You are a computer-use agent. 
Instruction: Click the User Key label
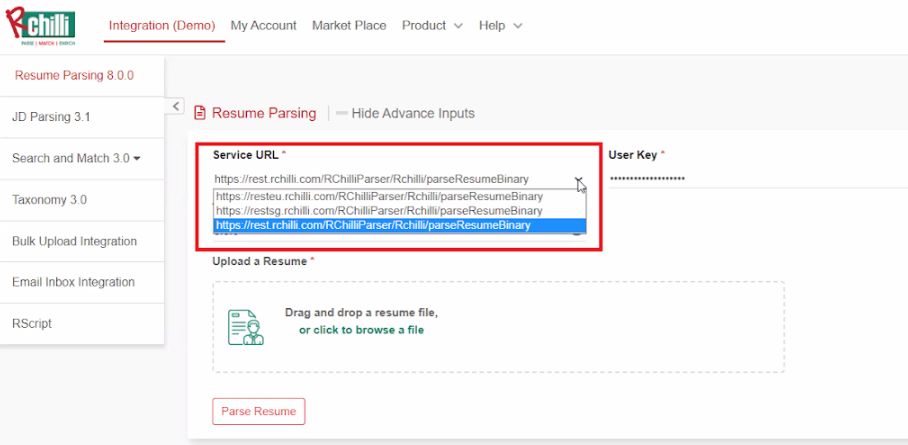(632, 155)
